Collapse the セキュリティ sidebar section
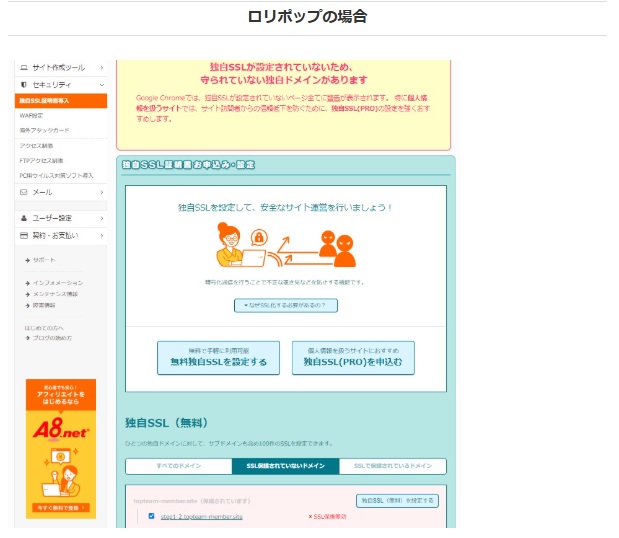619x538 pixels. tap(102, 85)
